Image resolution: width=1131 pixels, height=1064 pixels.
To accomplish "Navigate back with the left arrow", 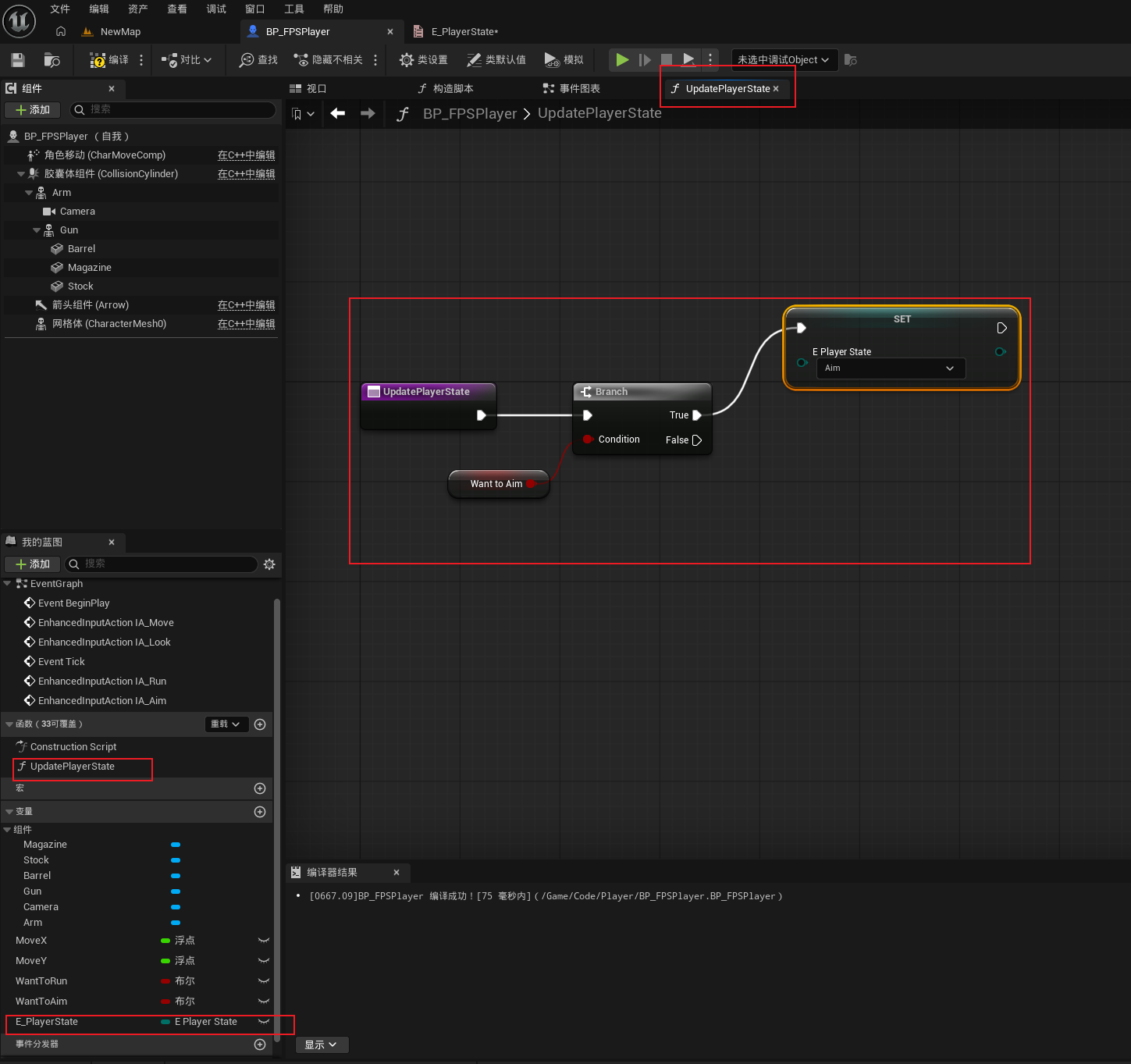I will pyautogui.click(x=338, y=113).
